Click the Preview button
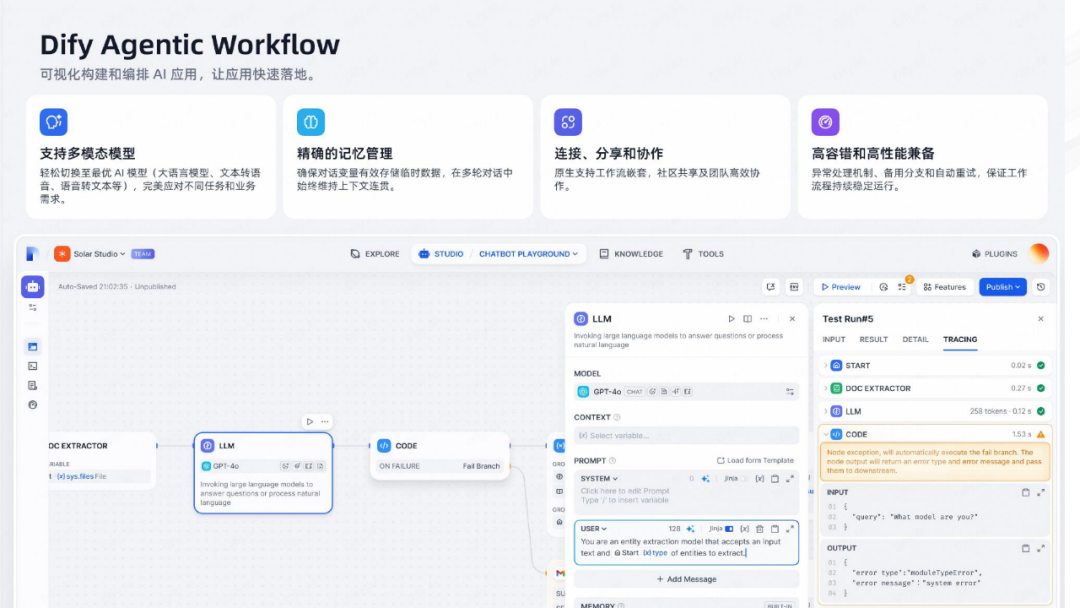1080x608 pixels. pos(841,287)
